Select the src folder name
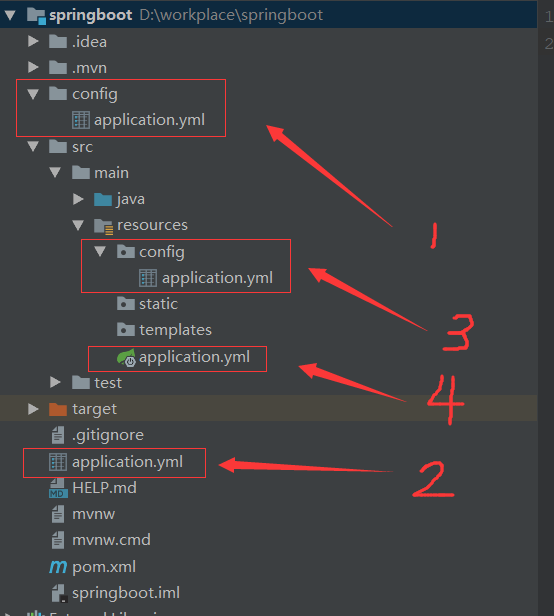Screen dimensions: 554x616 point(83,147)
